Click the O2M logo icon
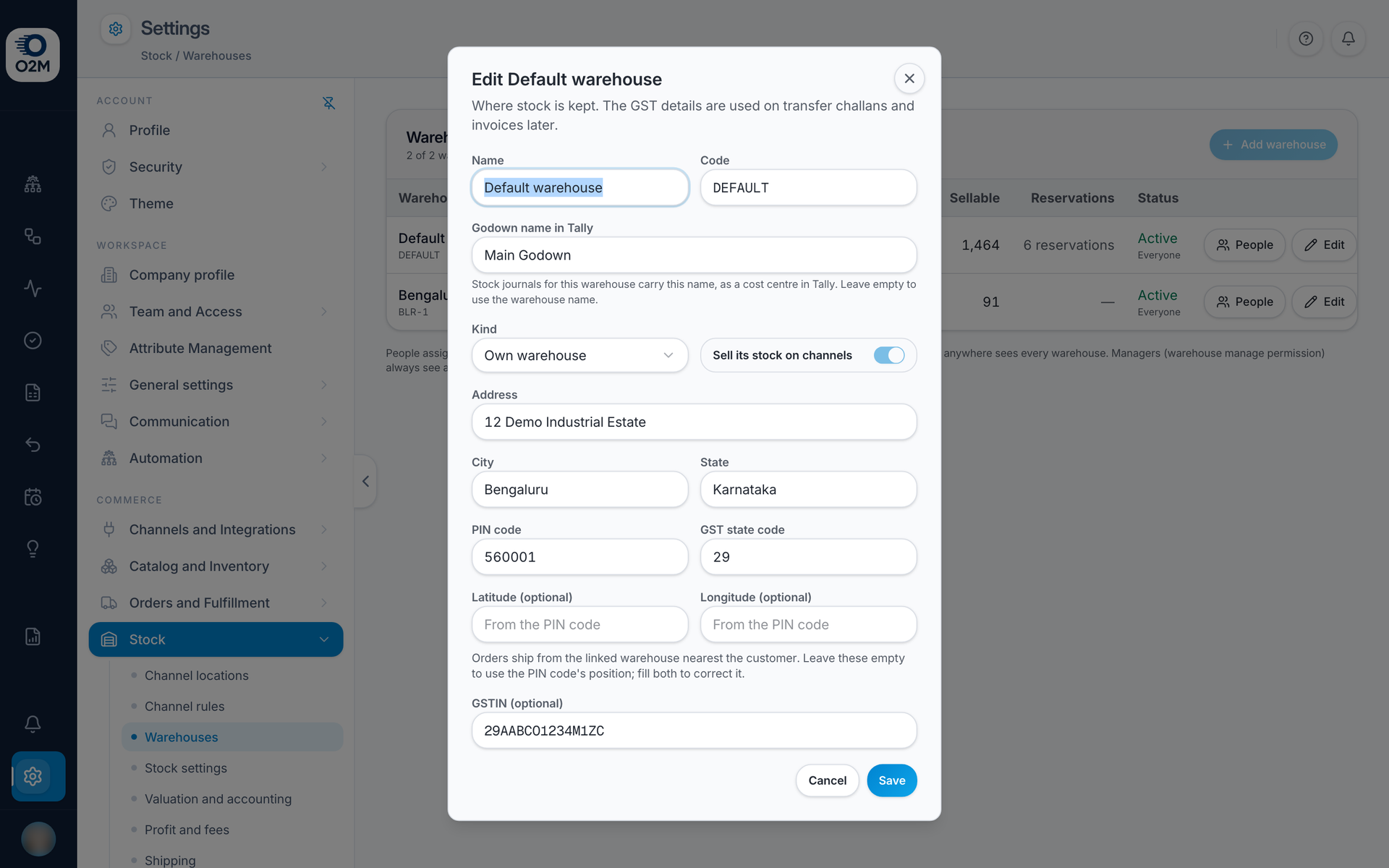This screenshot has height=868, width=1389. (x=33, y=55)
